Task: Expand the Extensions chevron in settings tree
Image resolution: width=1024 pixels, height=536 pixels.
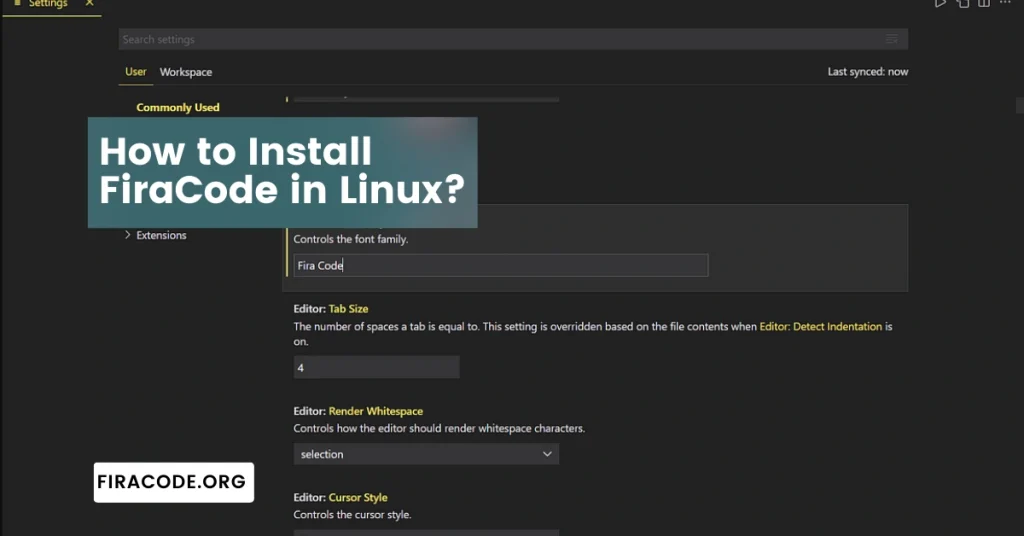Action: point(127,234)
